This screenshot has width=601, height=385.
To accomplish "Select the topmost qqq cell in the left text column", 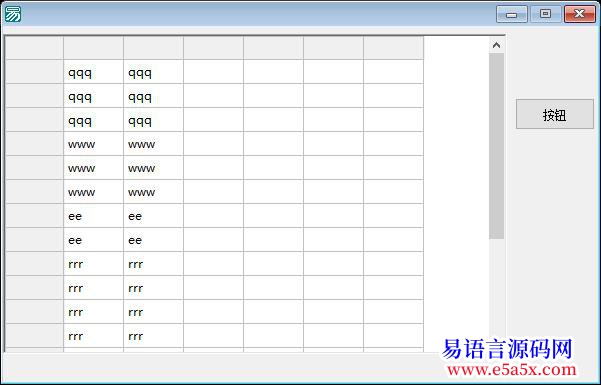I will (94, 72).
